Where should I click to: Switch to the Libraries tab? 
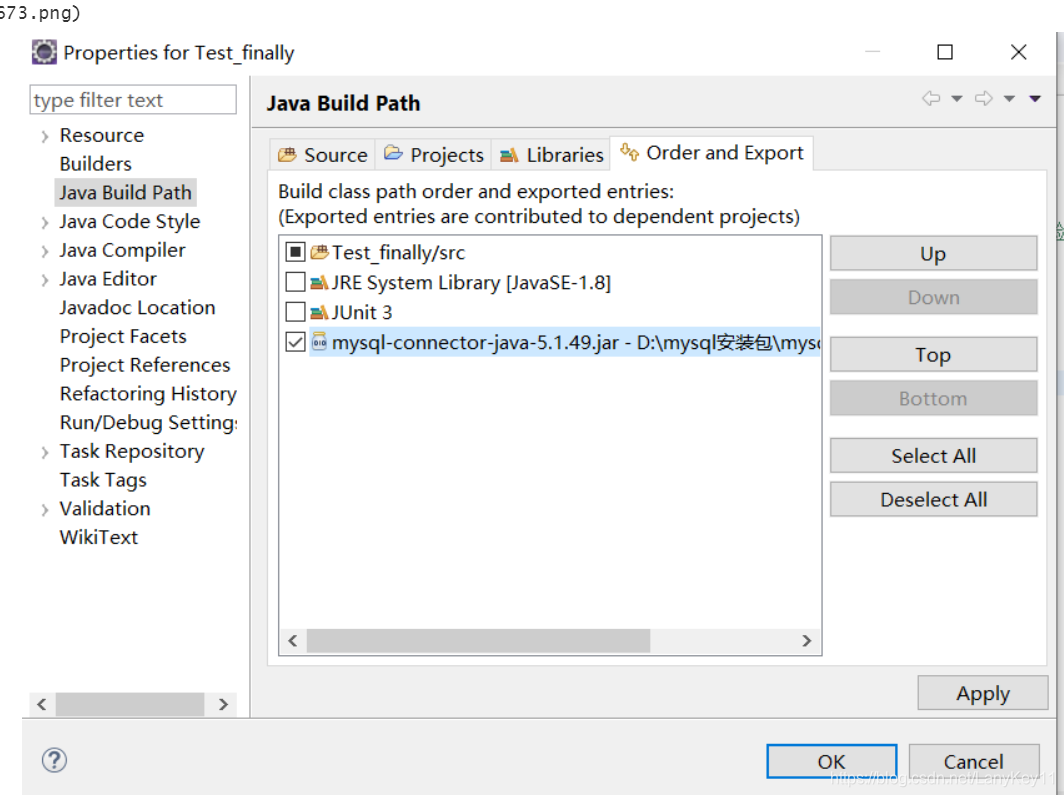(551, 155)
